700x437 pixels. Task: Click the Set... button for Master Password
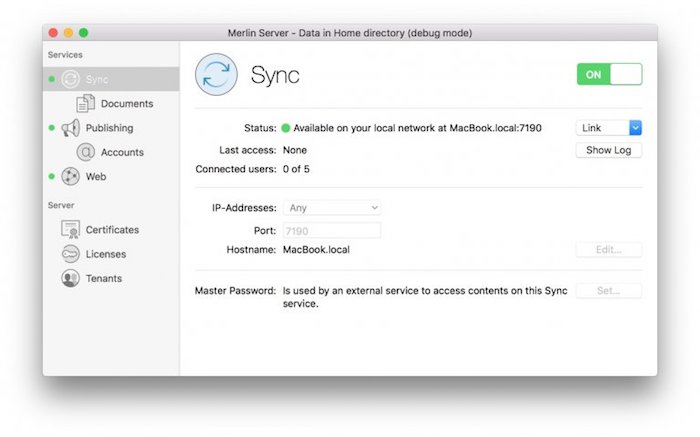[609, 291]
